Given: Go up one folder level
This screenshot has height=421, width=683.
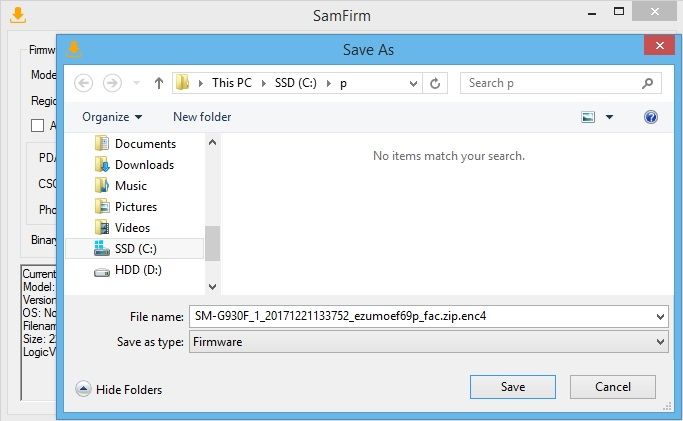Looking at the screenshot, I should (x=159, y=83).
